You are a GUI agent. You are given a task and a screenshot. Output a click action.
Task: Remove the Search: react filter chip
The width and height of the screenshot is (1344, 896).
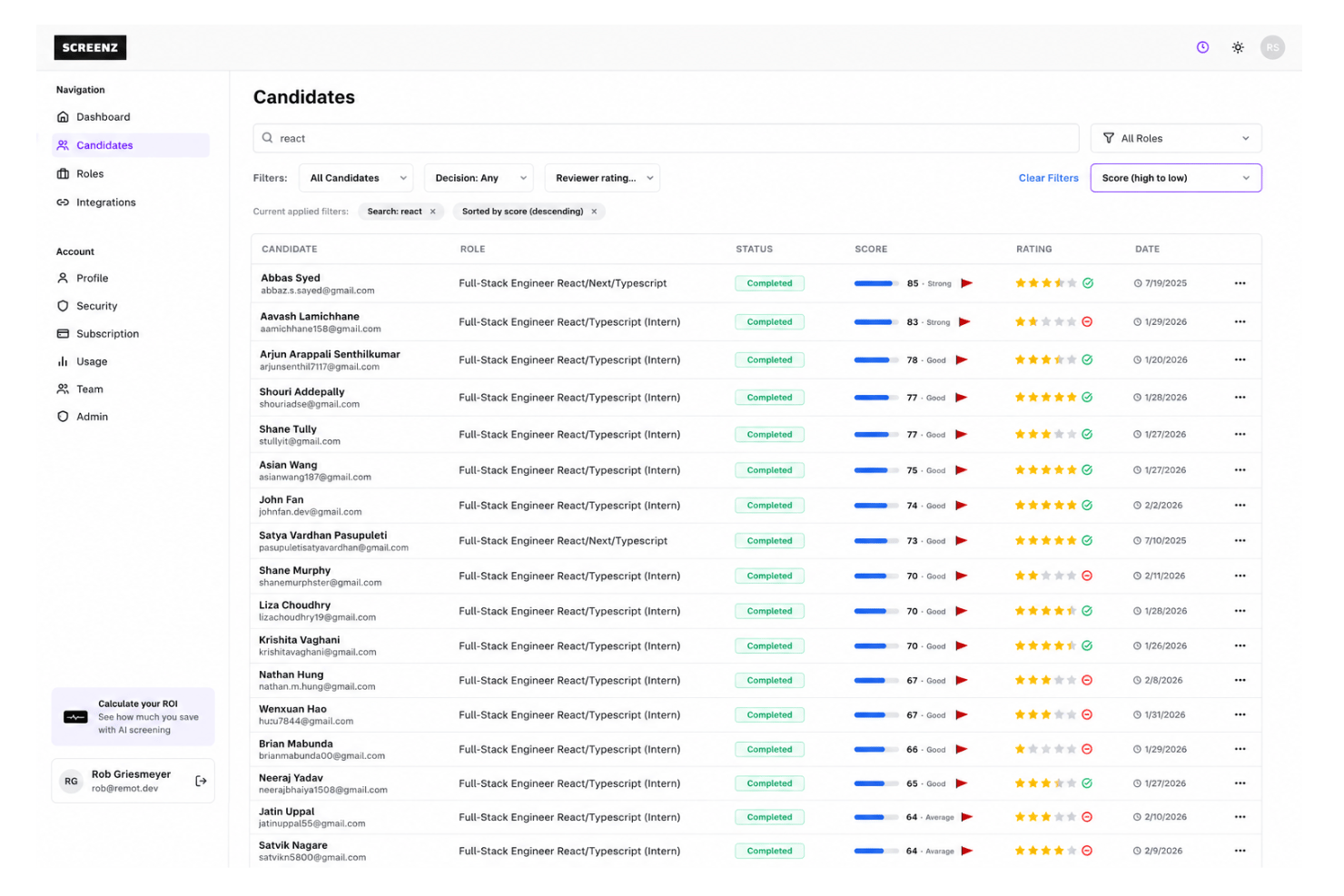(432, 212)
